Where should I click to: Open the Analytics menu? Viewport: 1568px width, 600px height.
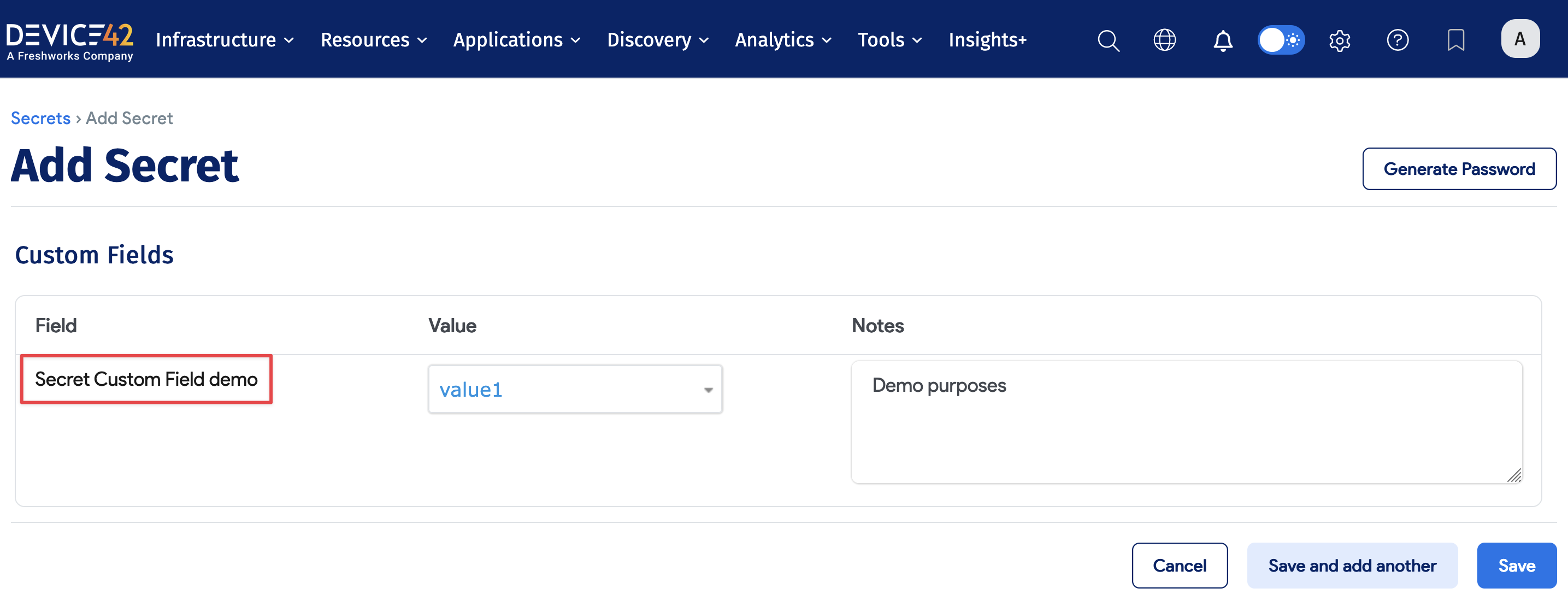click(782, 40)
